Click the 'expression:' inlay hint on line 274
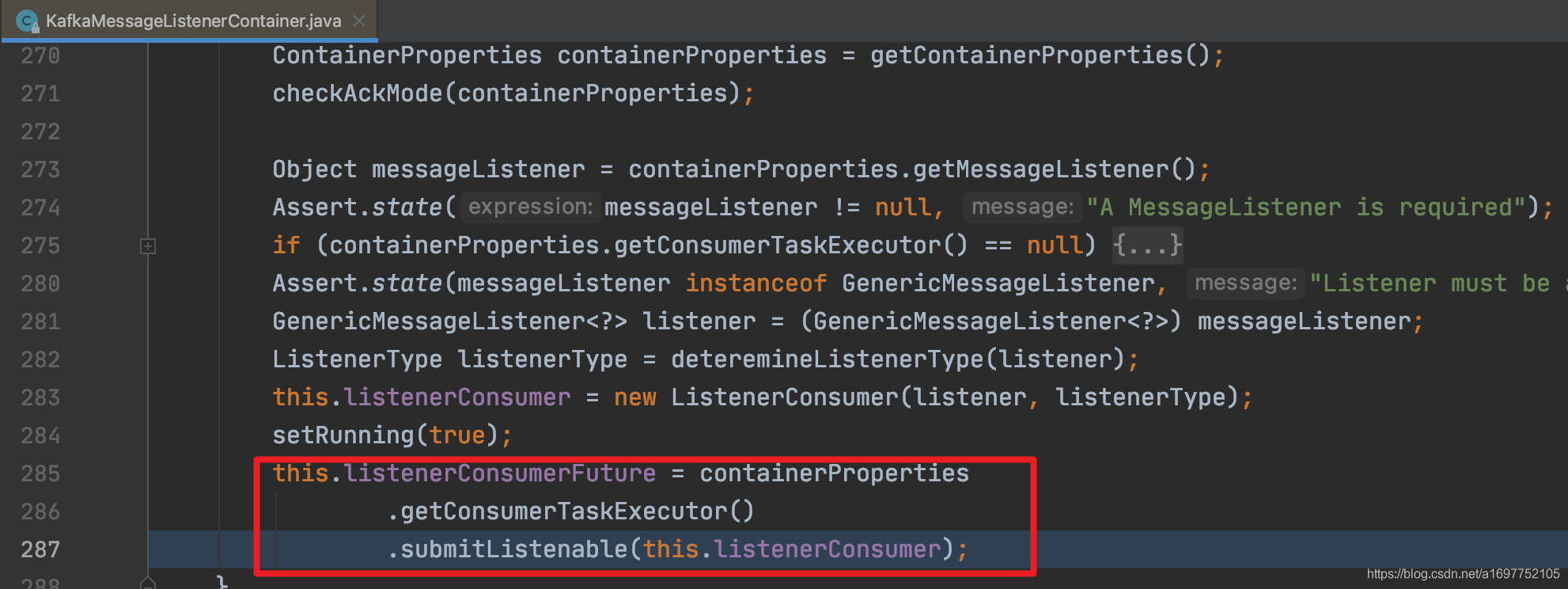Image resolution: width=1568 pixels, height=589 pixels. (530, 207)
